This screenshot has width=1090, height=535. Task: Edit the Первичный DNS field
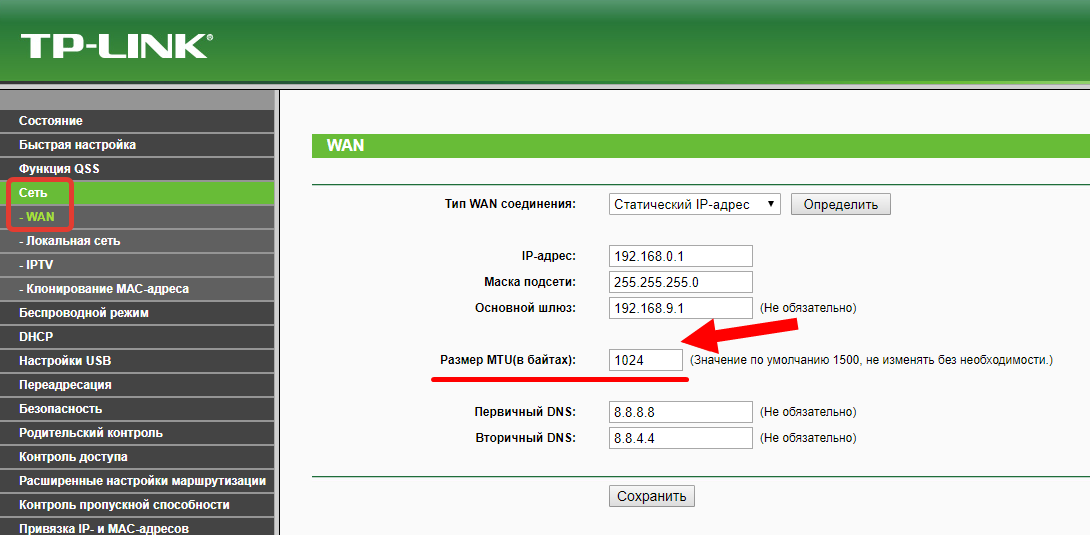(680, 412)
